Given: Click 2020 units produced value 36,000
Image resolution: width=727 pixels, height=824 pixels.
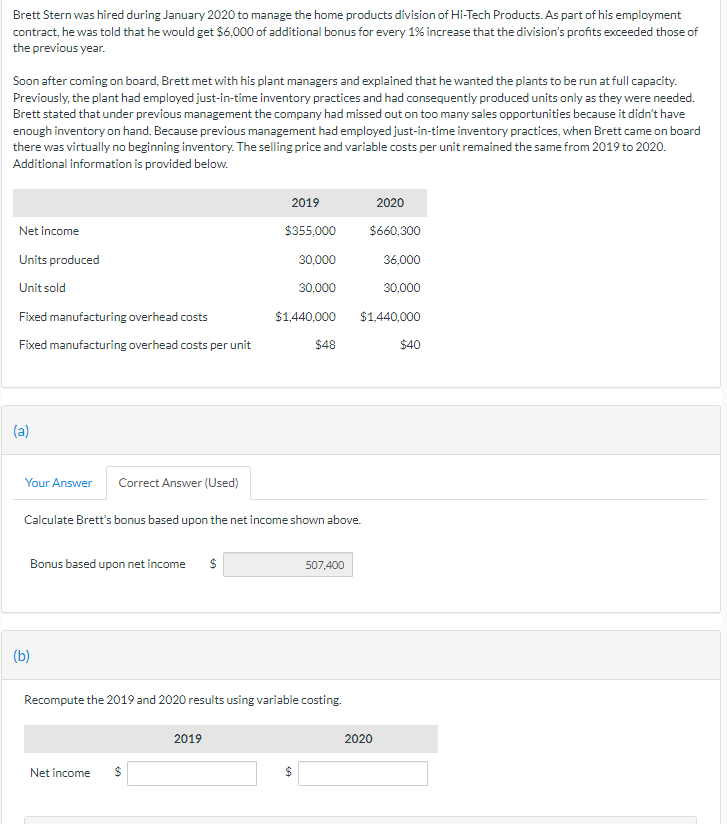Looking at the screenshot, I should [x=402, y=260].
